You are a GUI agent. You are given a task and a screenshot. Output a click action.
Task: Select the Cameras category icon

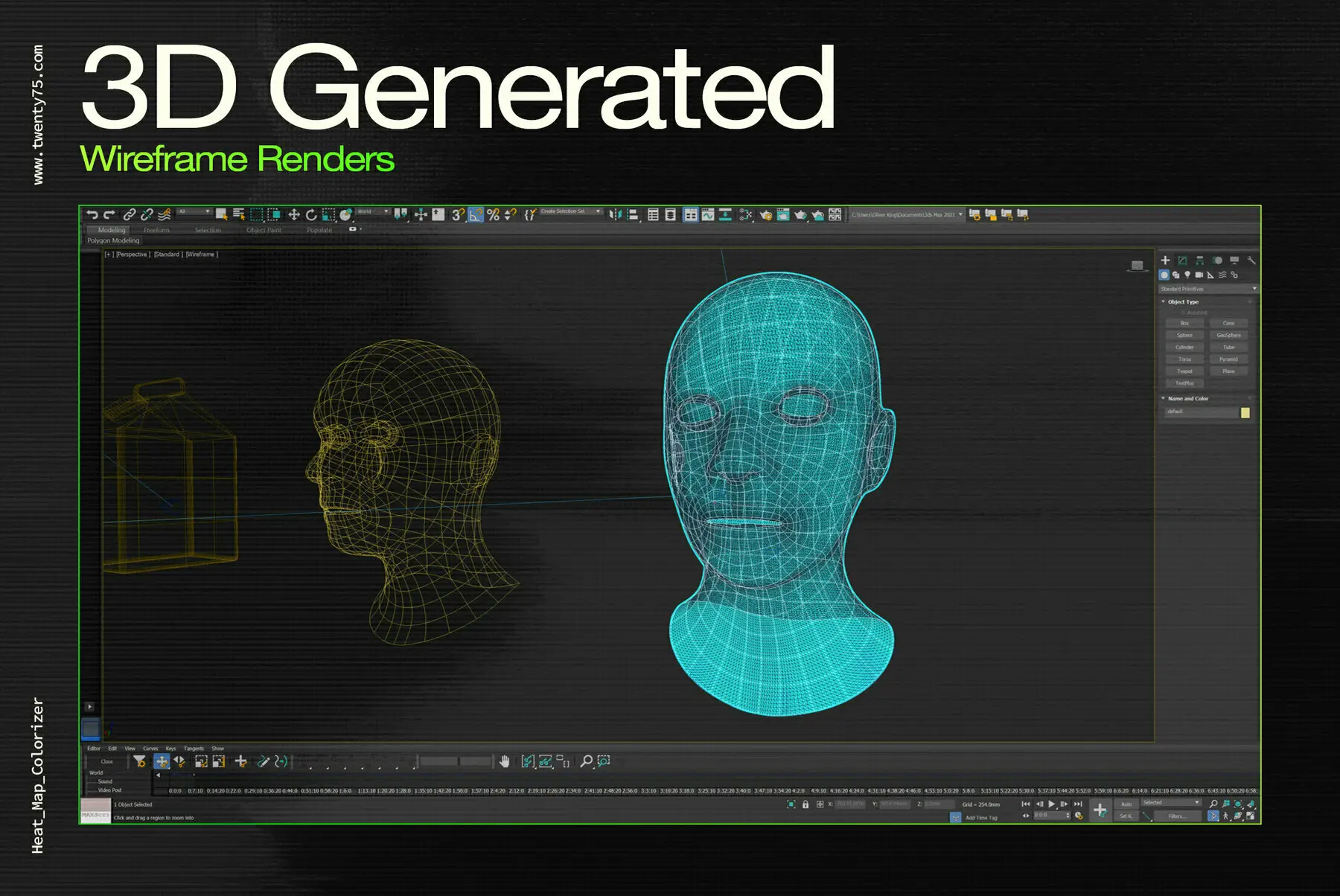coord(1199,275)
